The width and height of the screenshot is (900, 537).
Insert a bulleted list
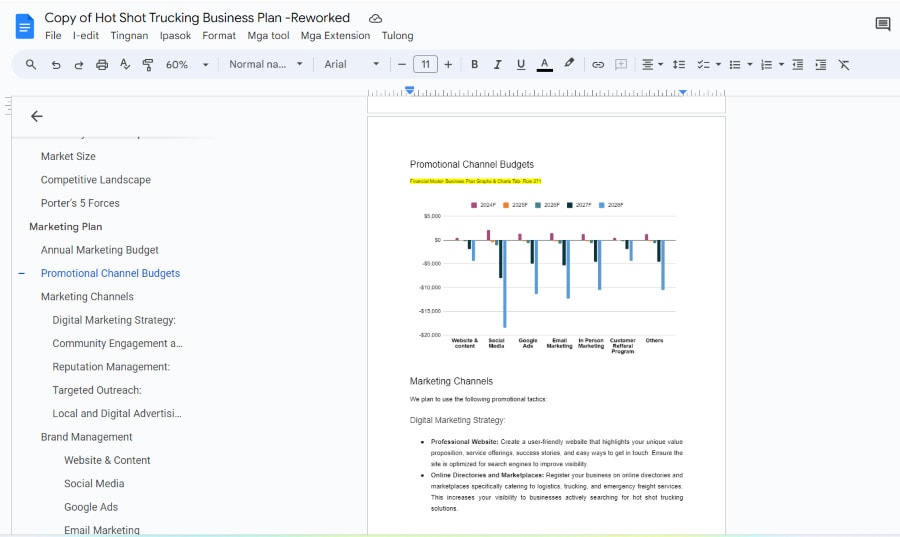click(x=735, y=65)
